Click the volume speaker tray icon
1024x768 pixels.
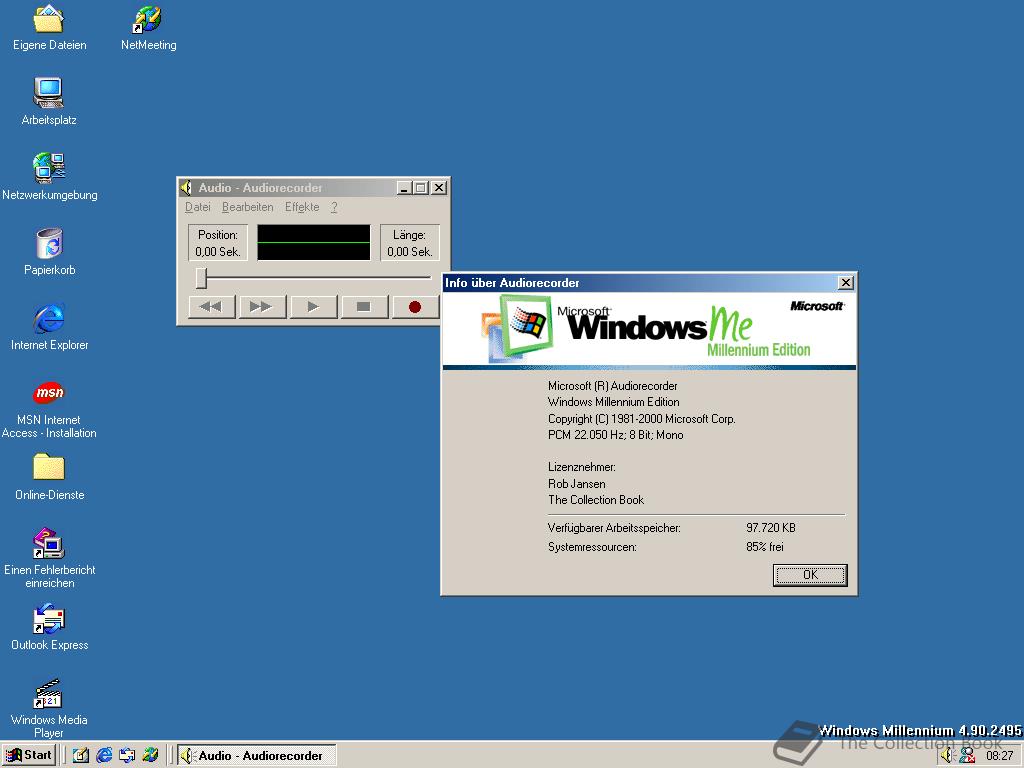[948, 756]
